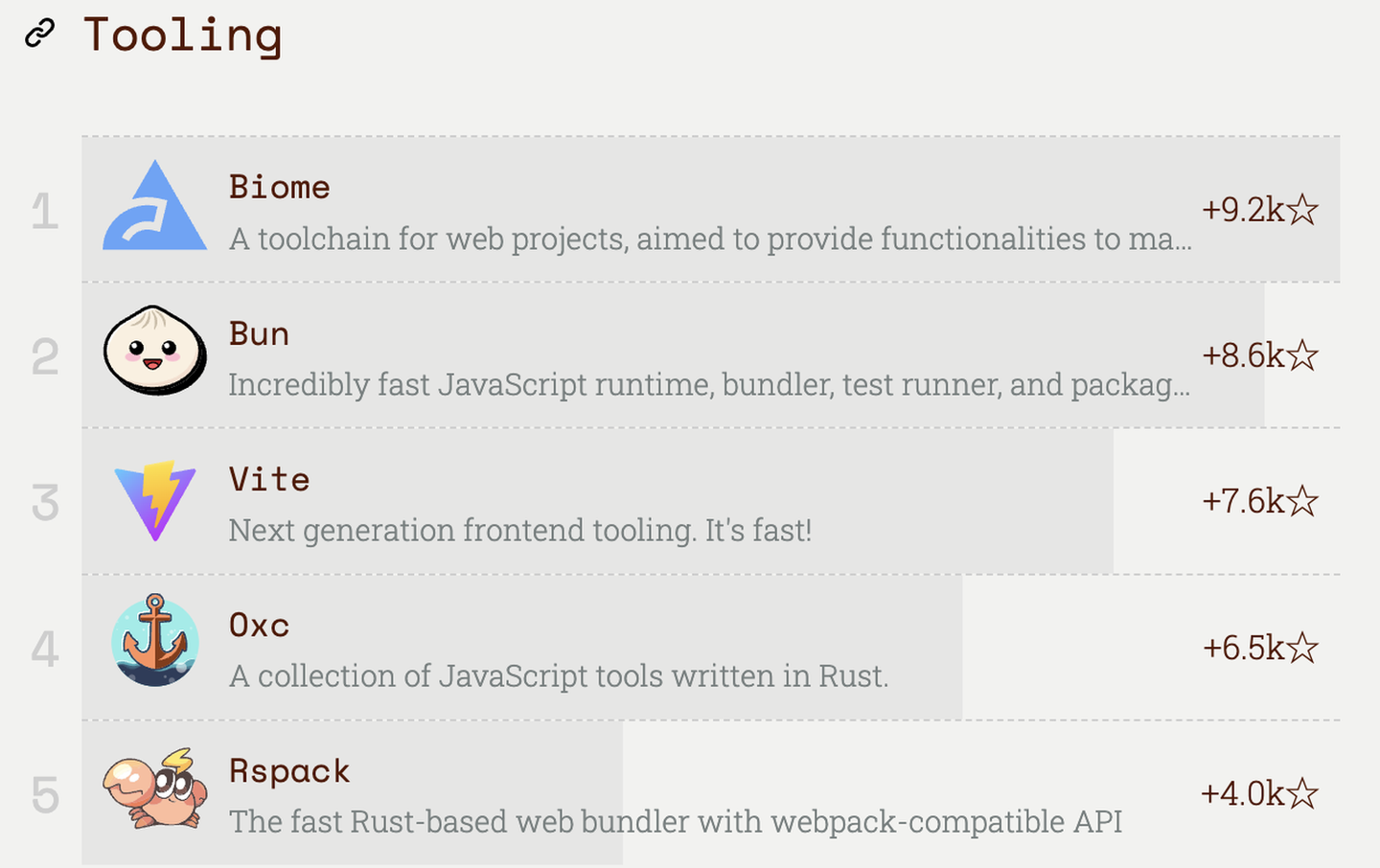Image resolution: width=1380 pixels, height=868 pixels.
Task: Select the +7.6k stars label for Vite
Action: click(x=1259, y=501)
